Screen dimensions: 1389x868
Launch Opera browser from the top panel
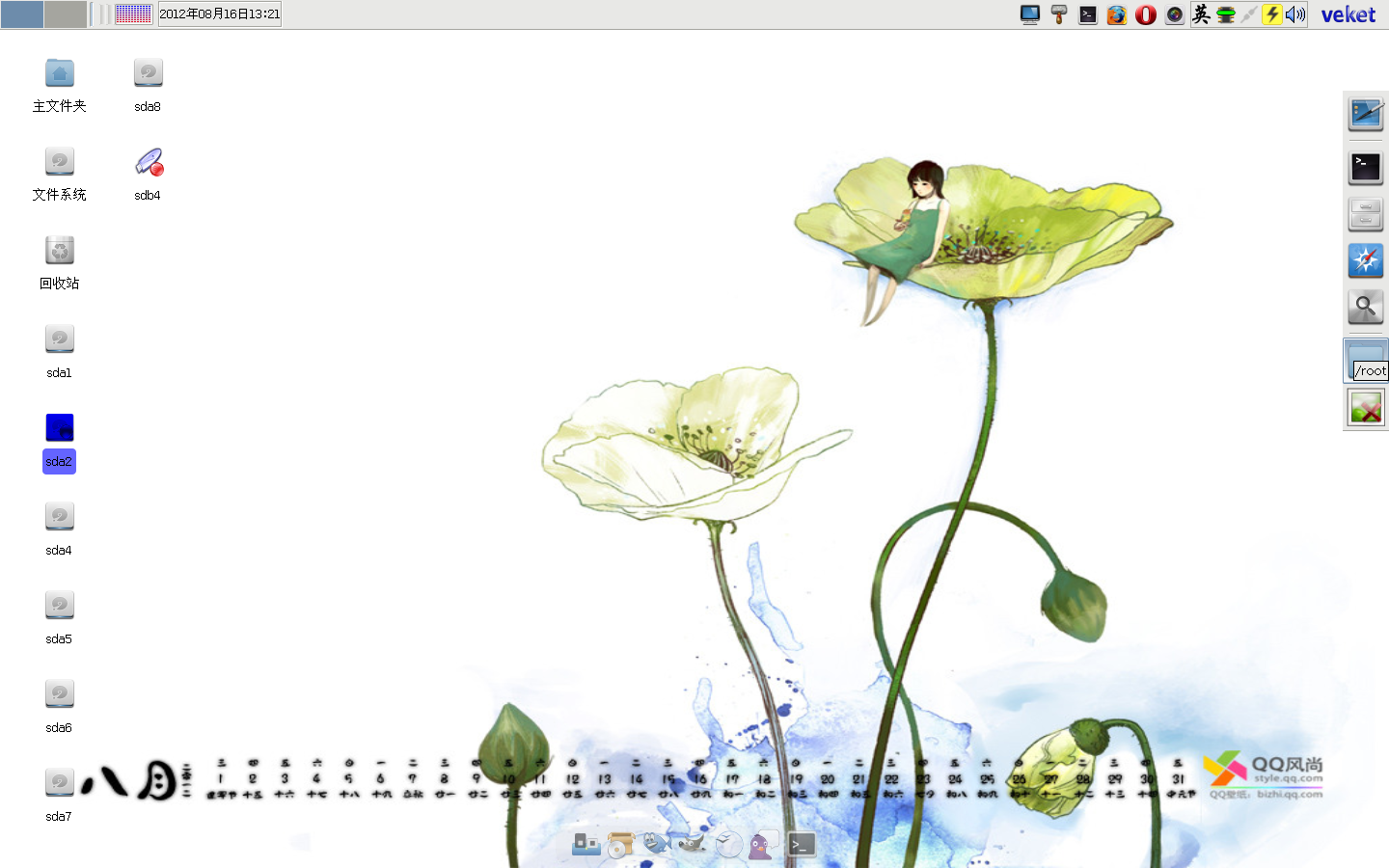click(1146, 14)
